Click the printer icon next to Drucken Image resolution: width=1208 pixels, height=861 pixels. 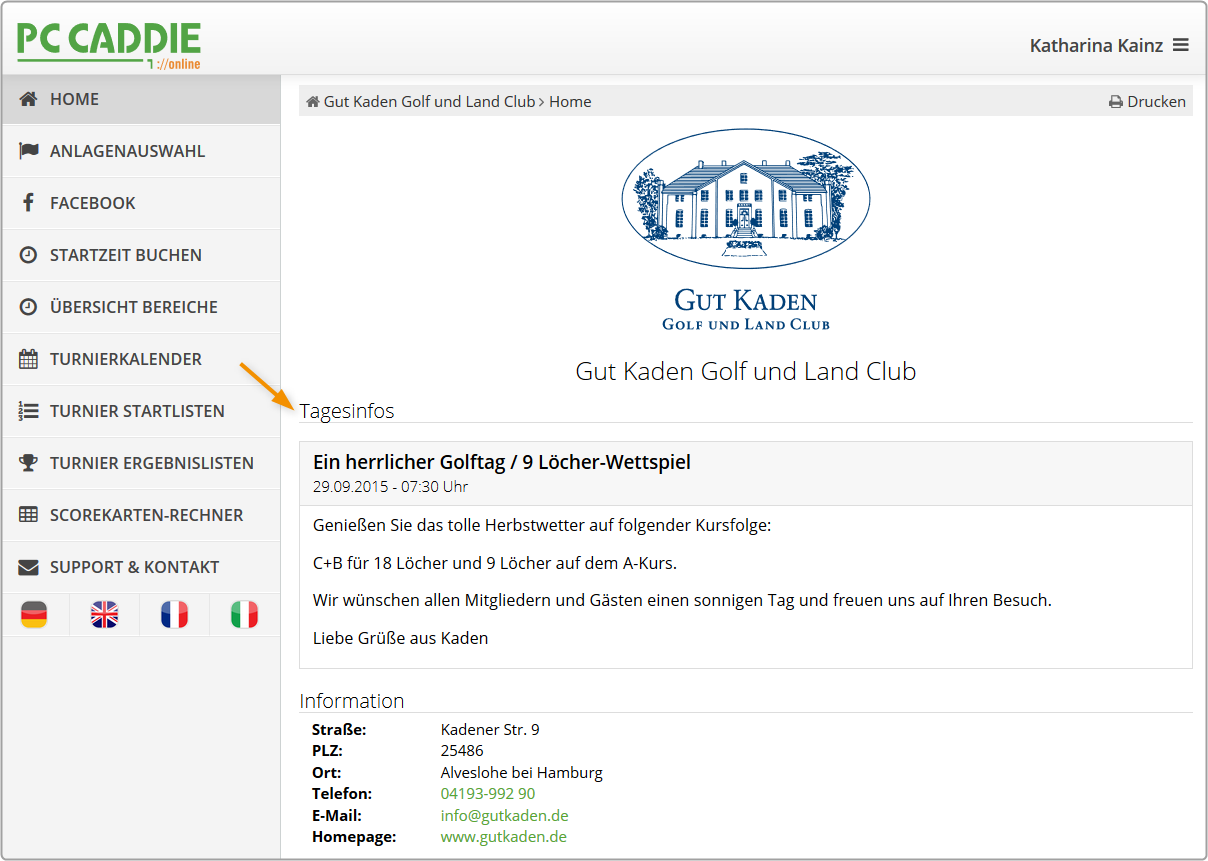tap(1115, 102)
